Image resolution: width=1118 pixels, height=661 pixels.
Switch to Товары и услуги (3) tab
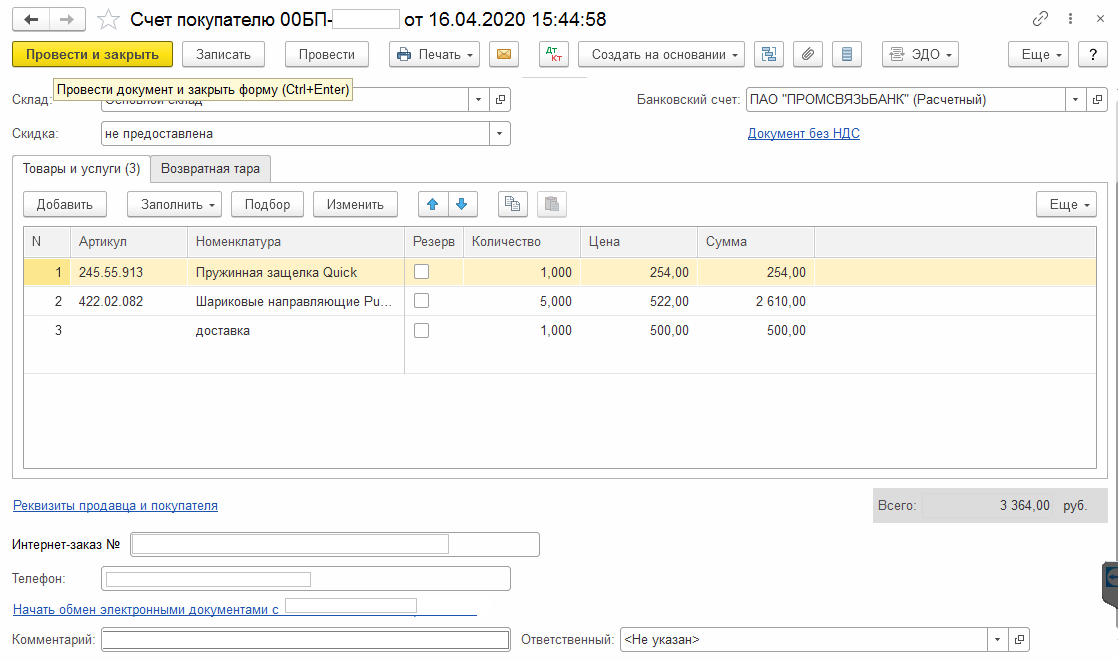tap(81, 169)
